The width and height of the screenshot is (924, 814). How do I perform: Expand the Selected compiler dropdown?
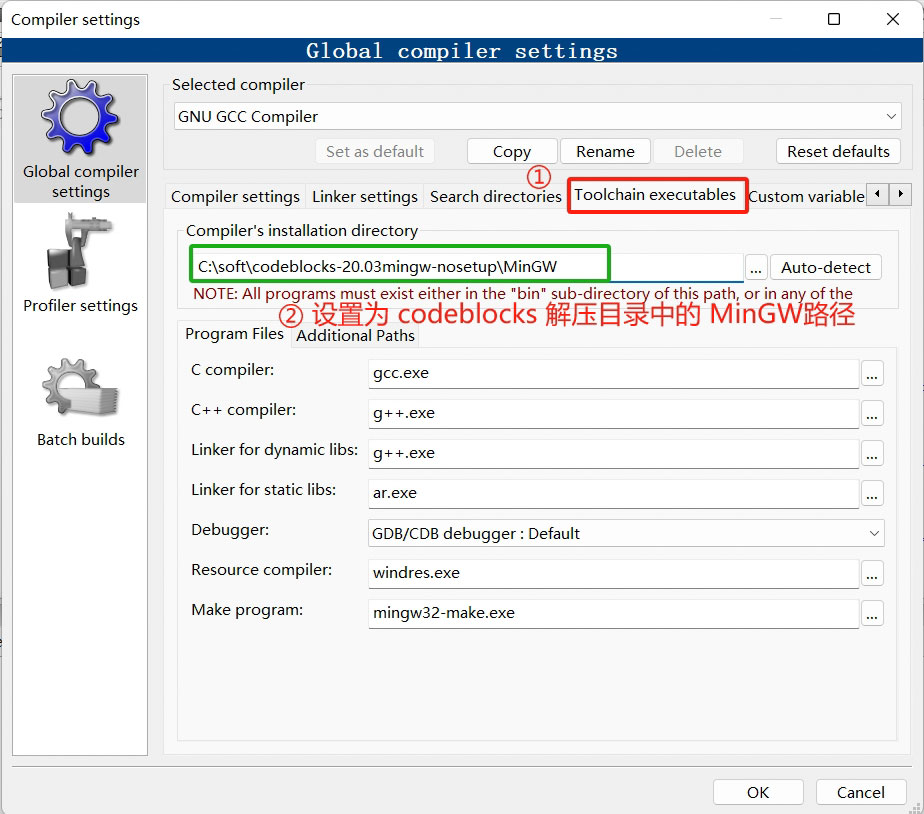[892, 116]
